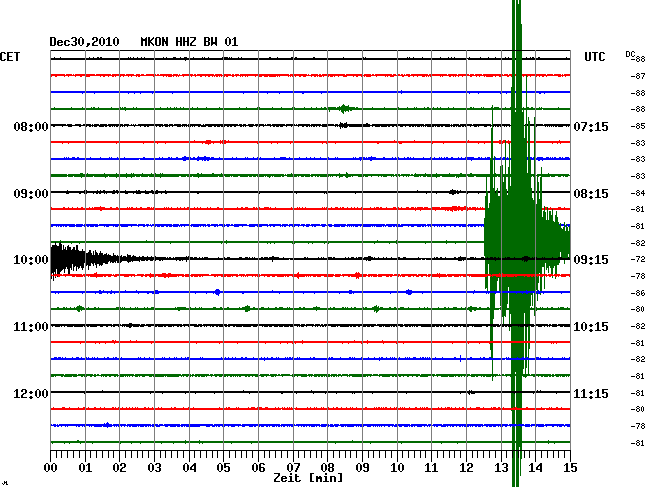650x494 pixels.
Task: Click the DC offset value "-72"
Action: tap(638, 259)
